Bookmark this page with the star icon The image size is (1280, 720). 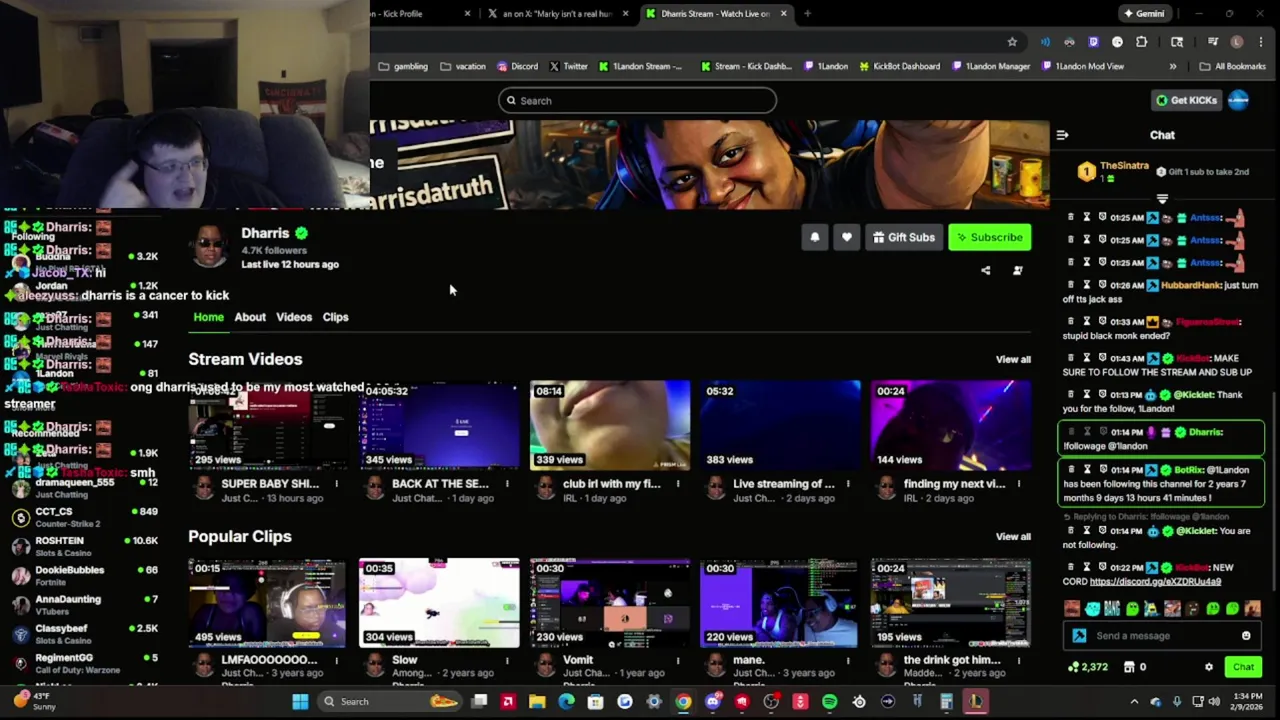[x=1012, y=42]
